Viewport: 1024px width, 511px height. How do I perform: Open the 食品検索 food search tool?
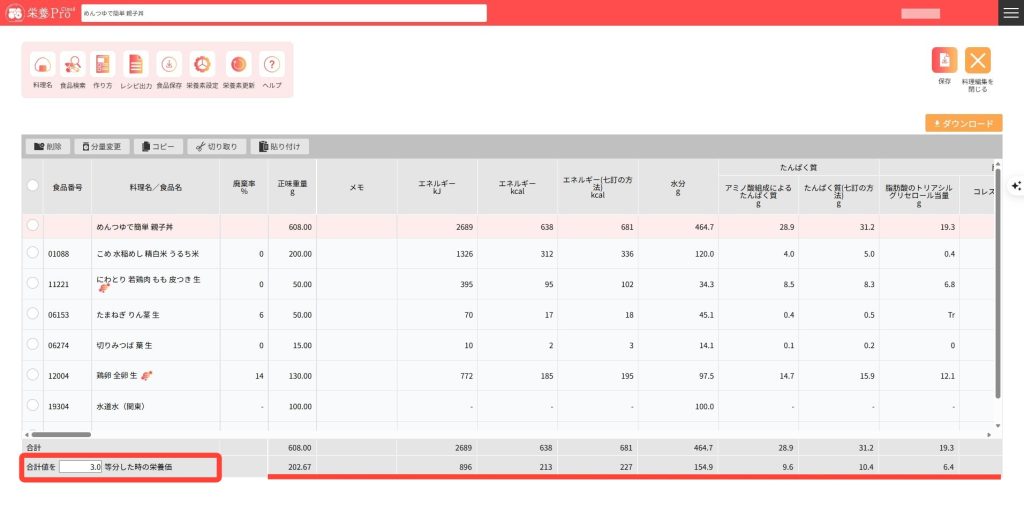pos(73,65)
